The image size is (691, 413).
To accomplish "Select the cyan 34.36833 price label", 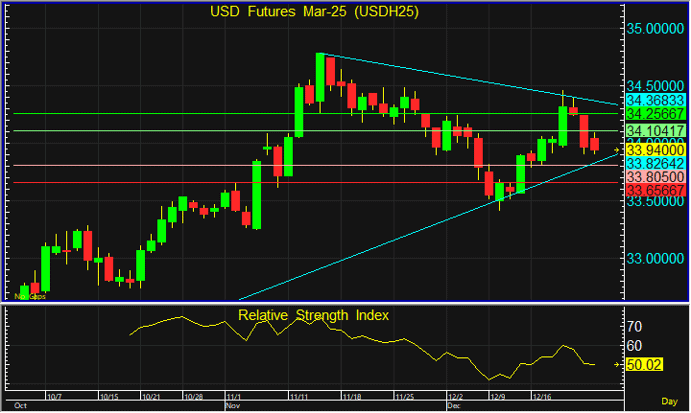I will tap(655, 101).
